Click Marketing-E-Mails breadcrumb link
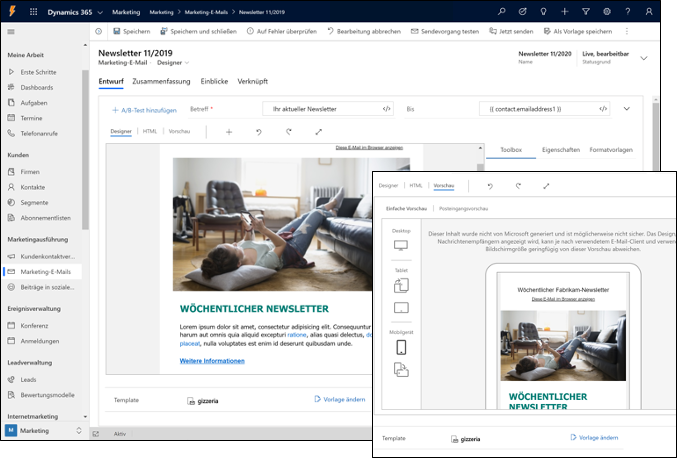The image size is (683, 462). [x=206, y=12]
